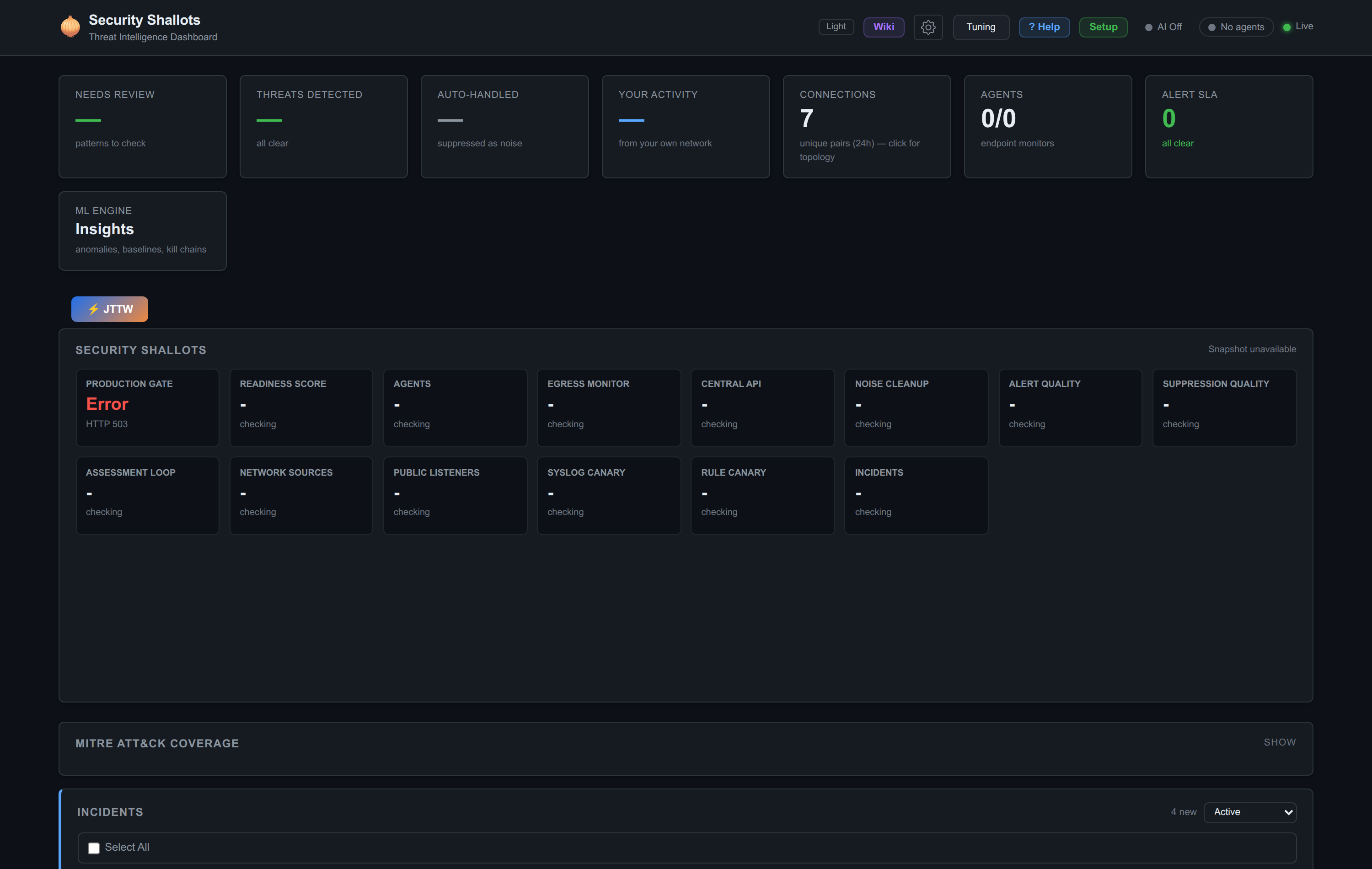The width and height of the screenshot is (1372, 869).
Task: Click the Assessment Loop tile
Action: [x=148, y=496]
